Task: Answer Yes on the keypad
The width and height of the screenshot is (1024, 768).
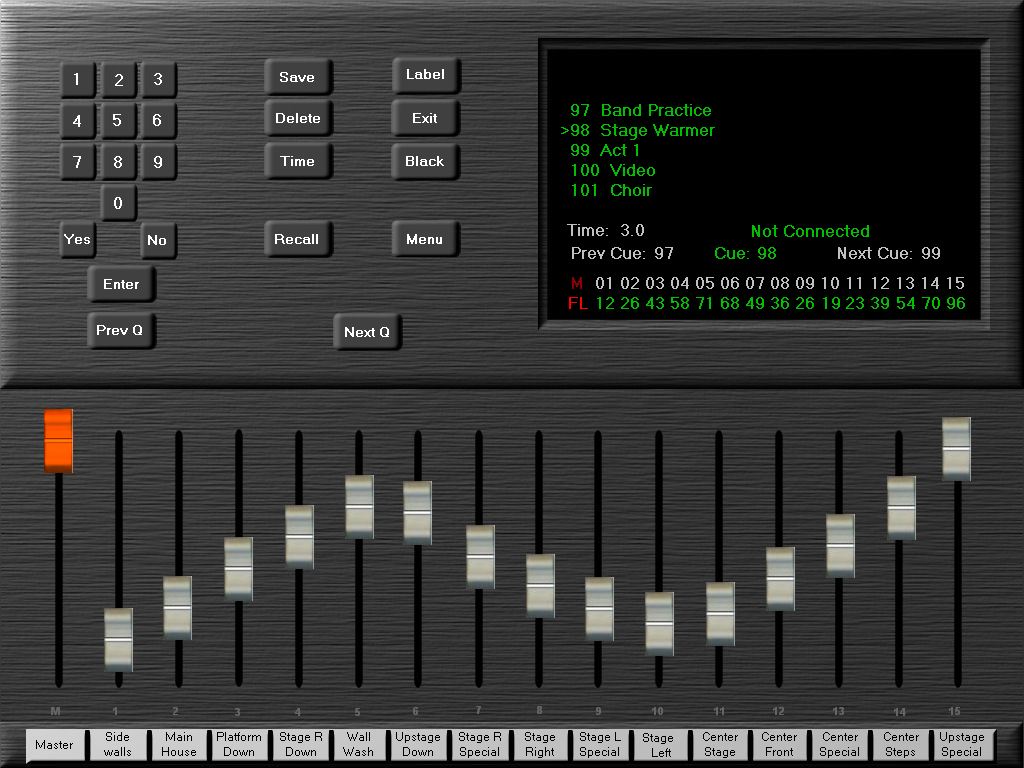Action: click(x=77, y=239)
